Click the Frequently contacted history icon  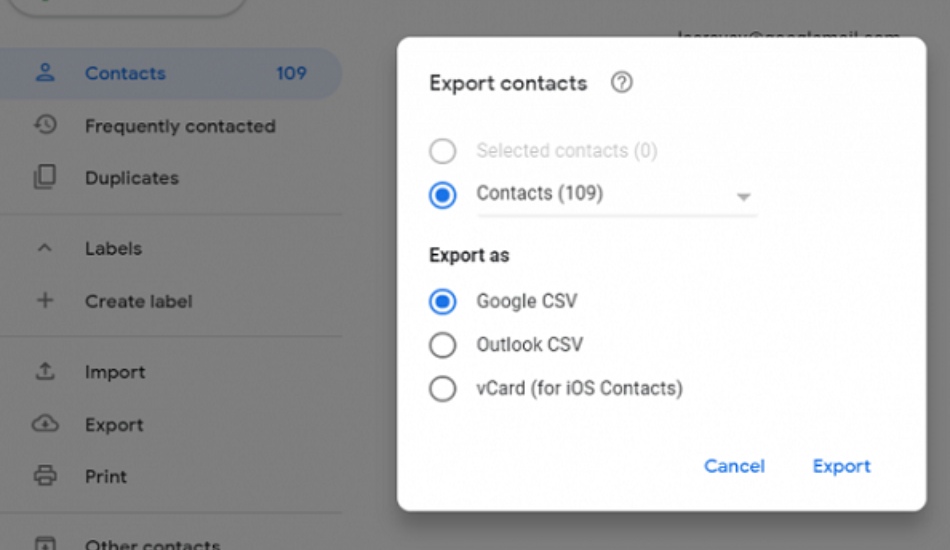[x=45, y=125]
